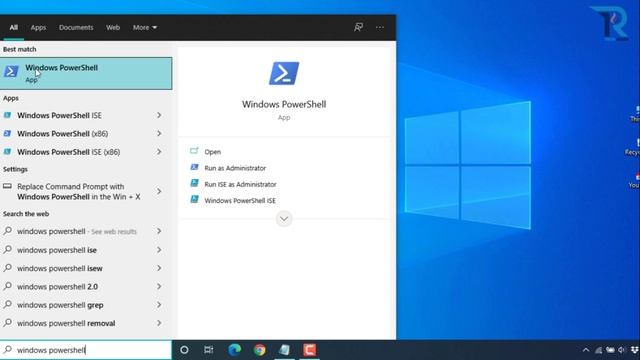This screenshot has height=360, width=640.
Task: Show hidden system tray icons
Action: coord(586,350)
